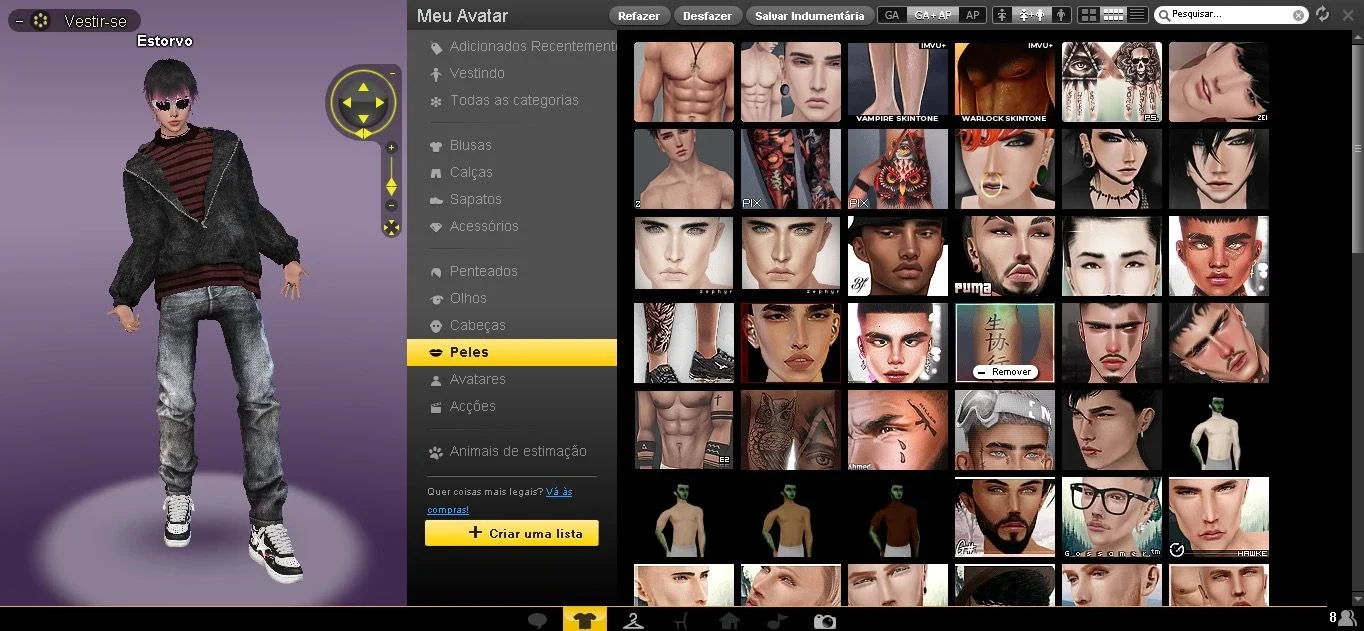Toggle the GA+AP rating filter
The height and width of the screenshot is (631, 1364).
pos(932,15)
